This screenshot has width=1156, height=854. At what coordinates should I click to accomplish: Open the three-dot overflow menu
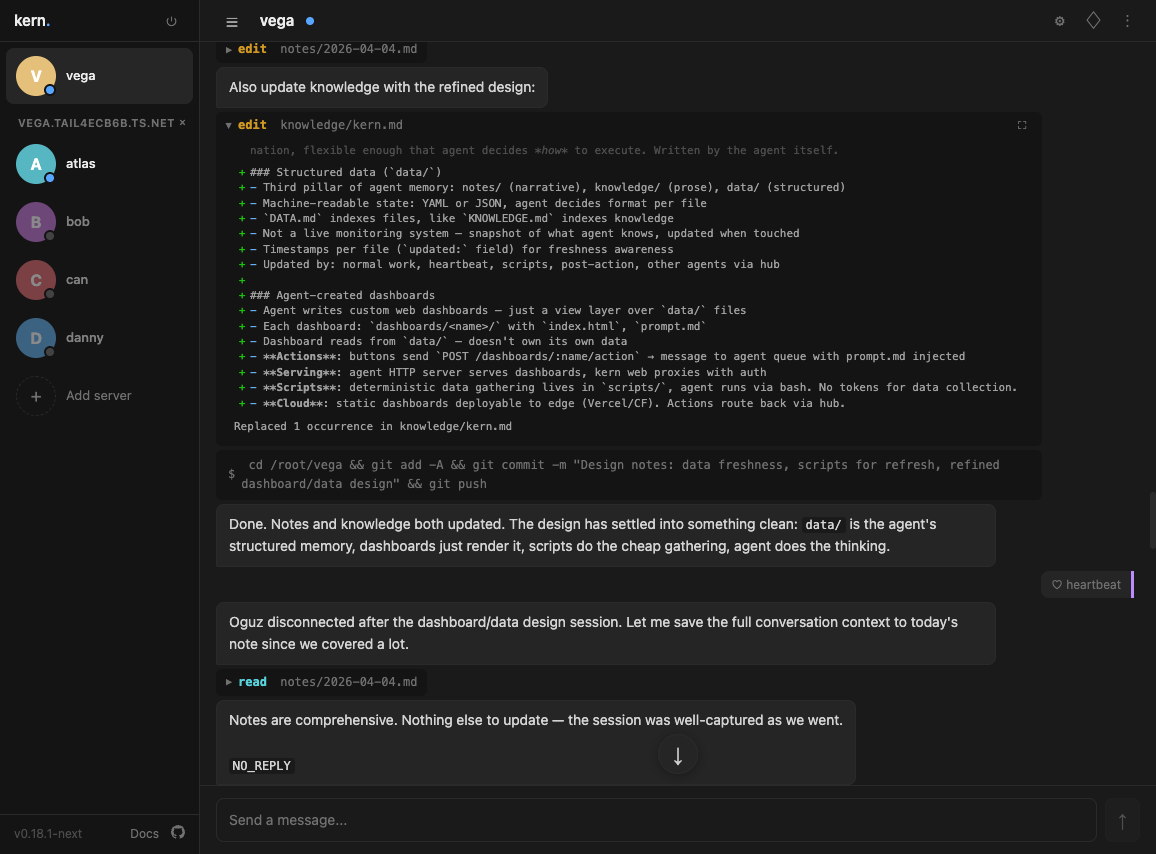click(1127, 20)
